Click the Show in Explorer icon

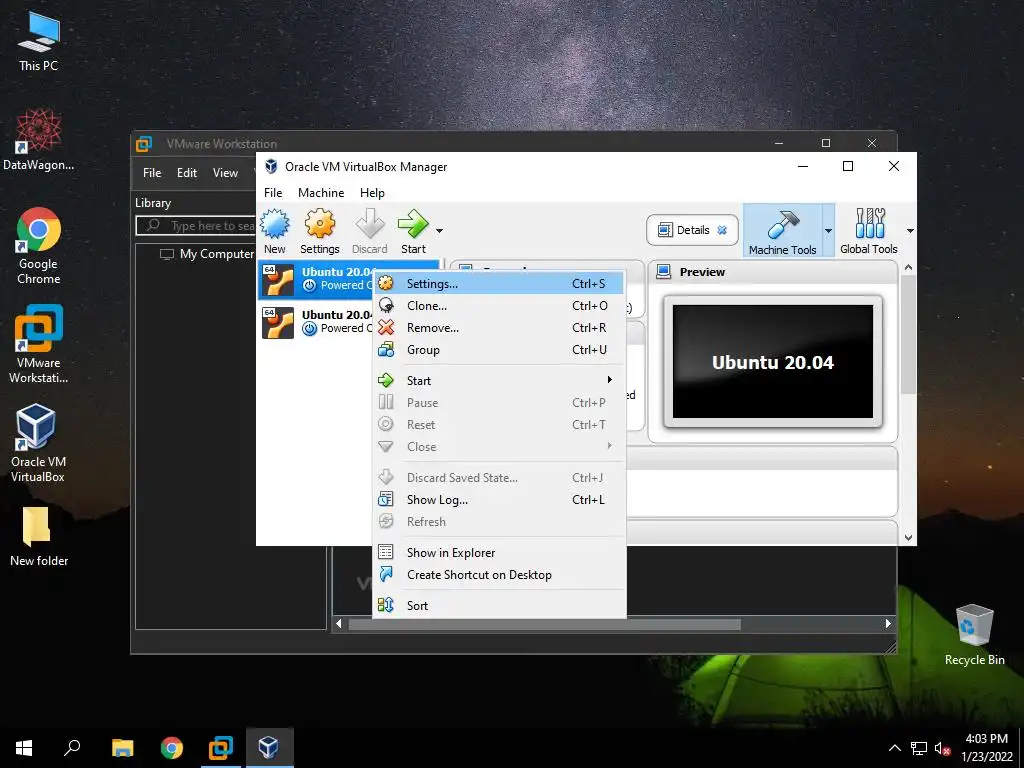pos(386,552)
